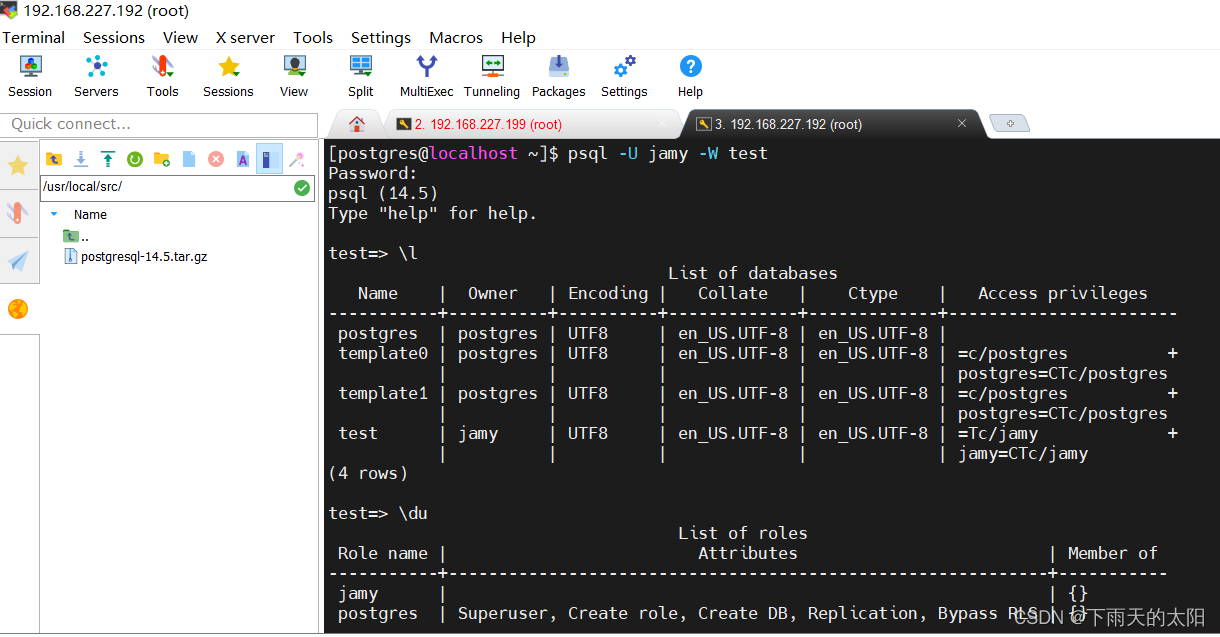Open the X server menu
1220x637 pixels.
[245, 37]
